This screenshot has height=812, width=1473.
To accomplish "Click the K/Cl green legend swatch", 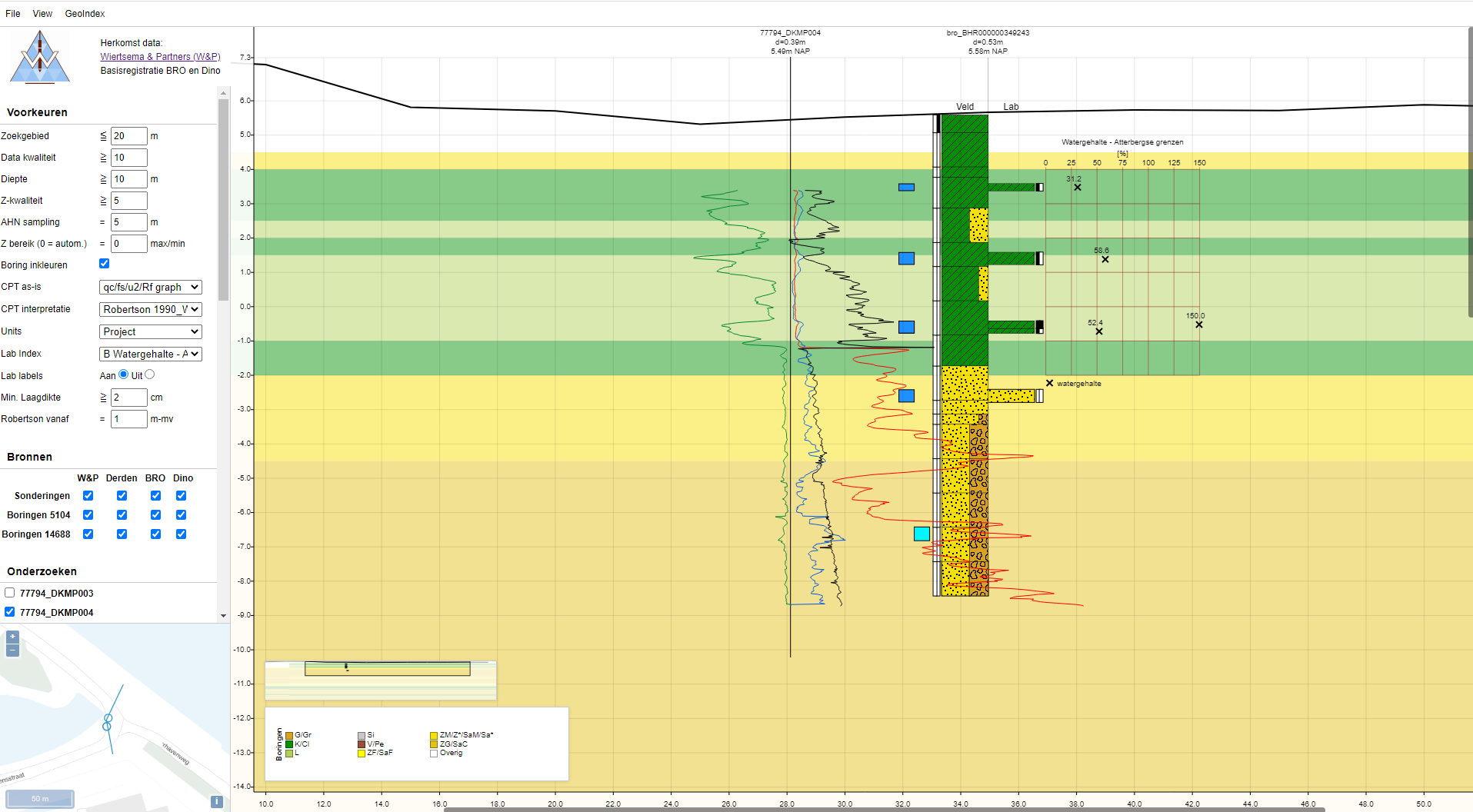I will [x=289, y=744].
